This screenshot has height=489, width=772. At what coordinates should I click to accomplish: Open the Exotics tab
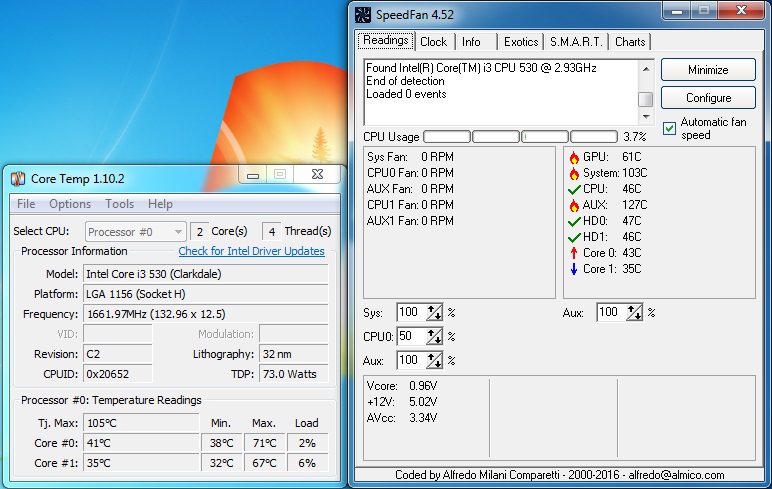click(521, 42)
